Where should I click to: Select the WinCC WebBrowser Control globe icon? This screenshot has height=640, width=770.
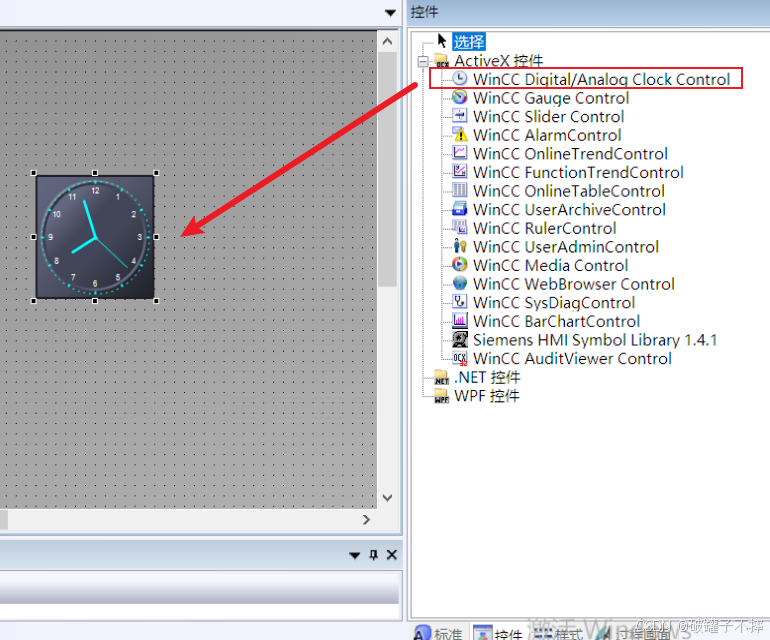click(460, 283)
